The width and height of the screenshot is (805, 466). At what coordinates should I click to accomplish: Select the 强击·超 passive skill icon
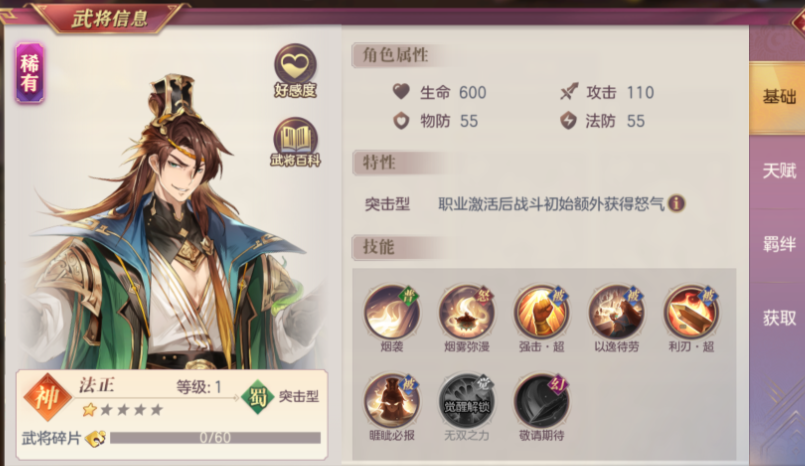(542, 313)
